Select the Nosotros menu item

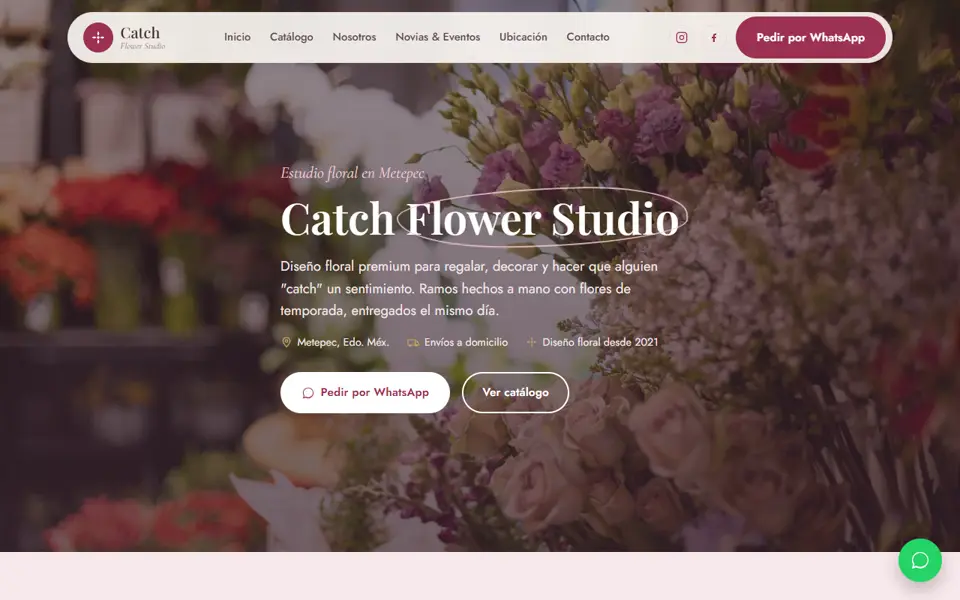click(x=354, y=37)
